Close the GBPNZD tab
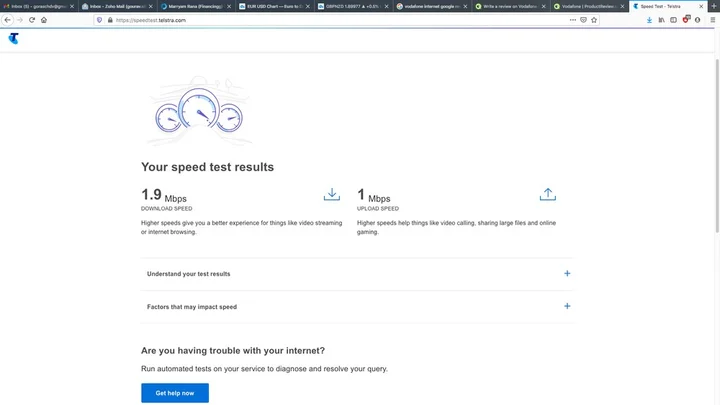The height and width of the screenshot is (405, 720). 386,6
